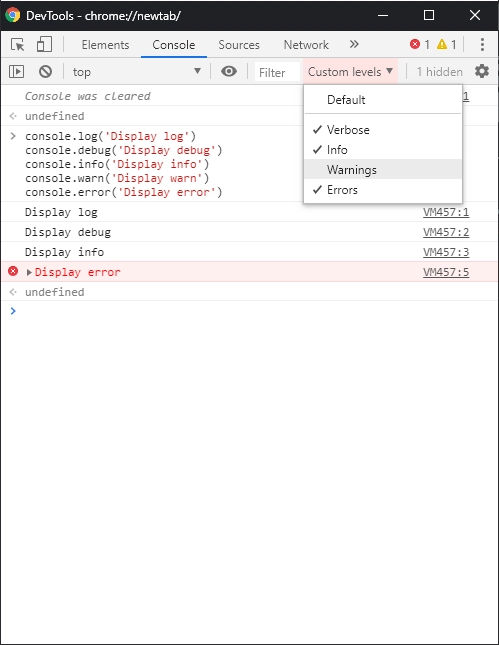Expand the Display error stack trace
The height and width of the screenshot is (645, 499).
pyautogui.click(x=29, y=272)
